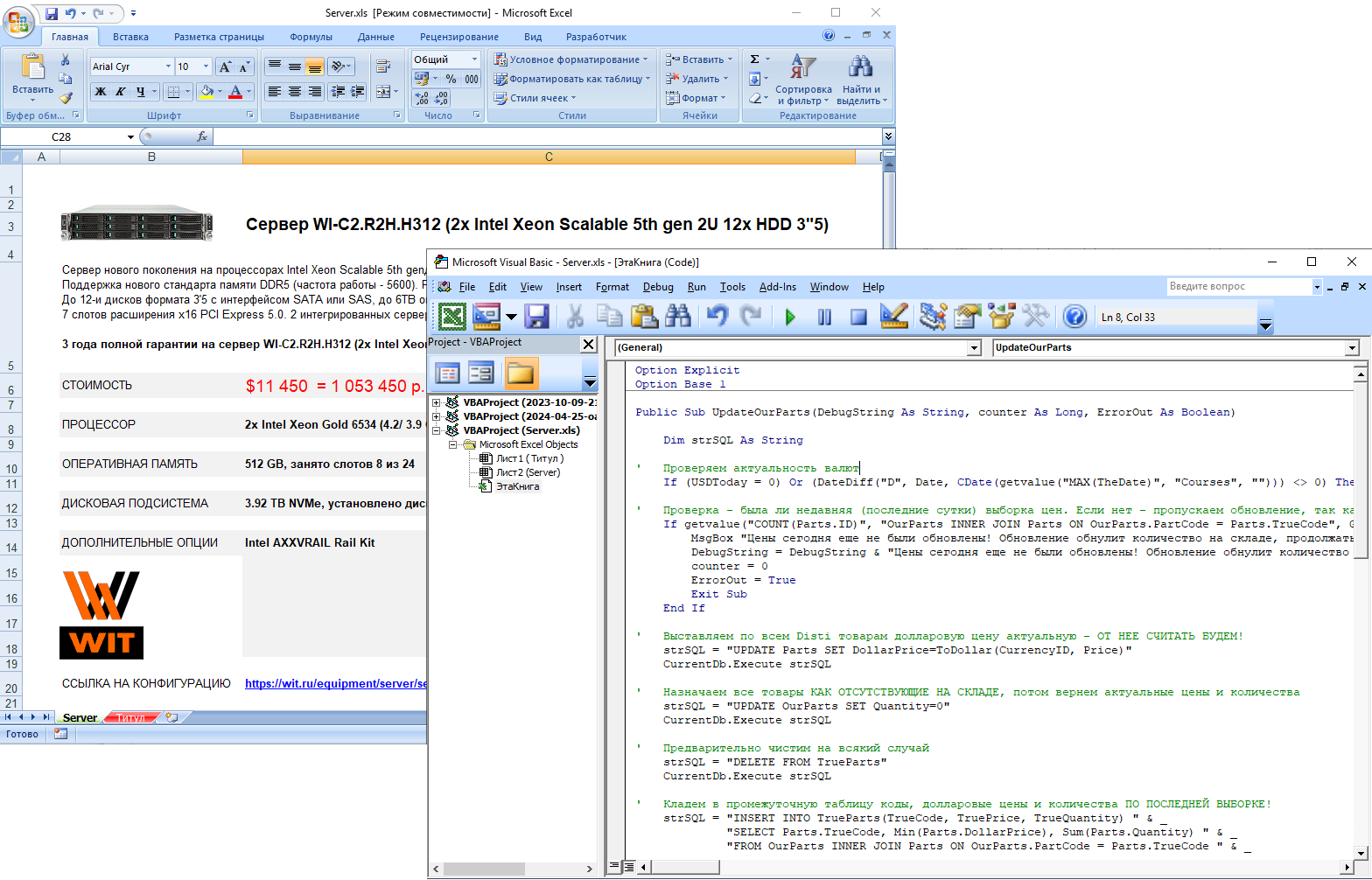Toggle underline Ч in Excel ribbon
Screen dimensions: 1372x880
click(140, 92)
